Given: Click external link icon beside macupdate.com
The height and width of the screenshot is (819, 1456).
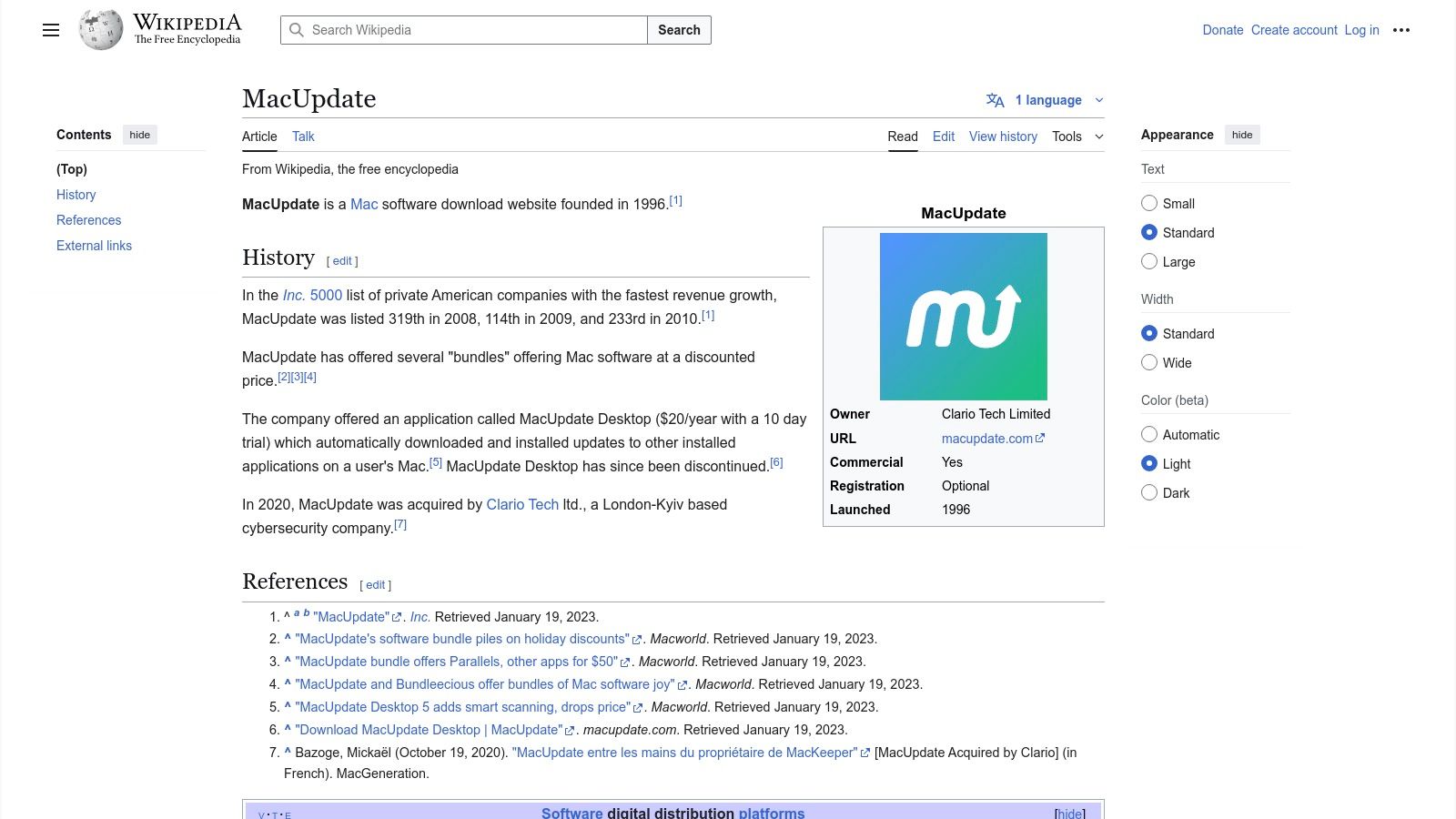Looking at the screenshot, I should (x=1040, y=439).
